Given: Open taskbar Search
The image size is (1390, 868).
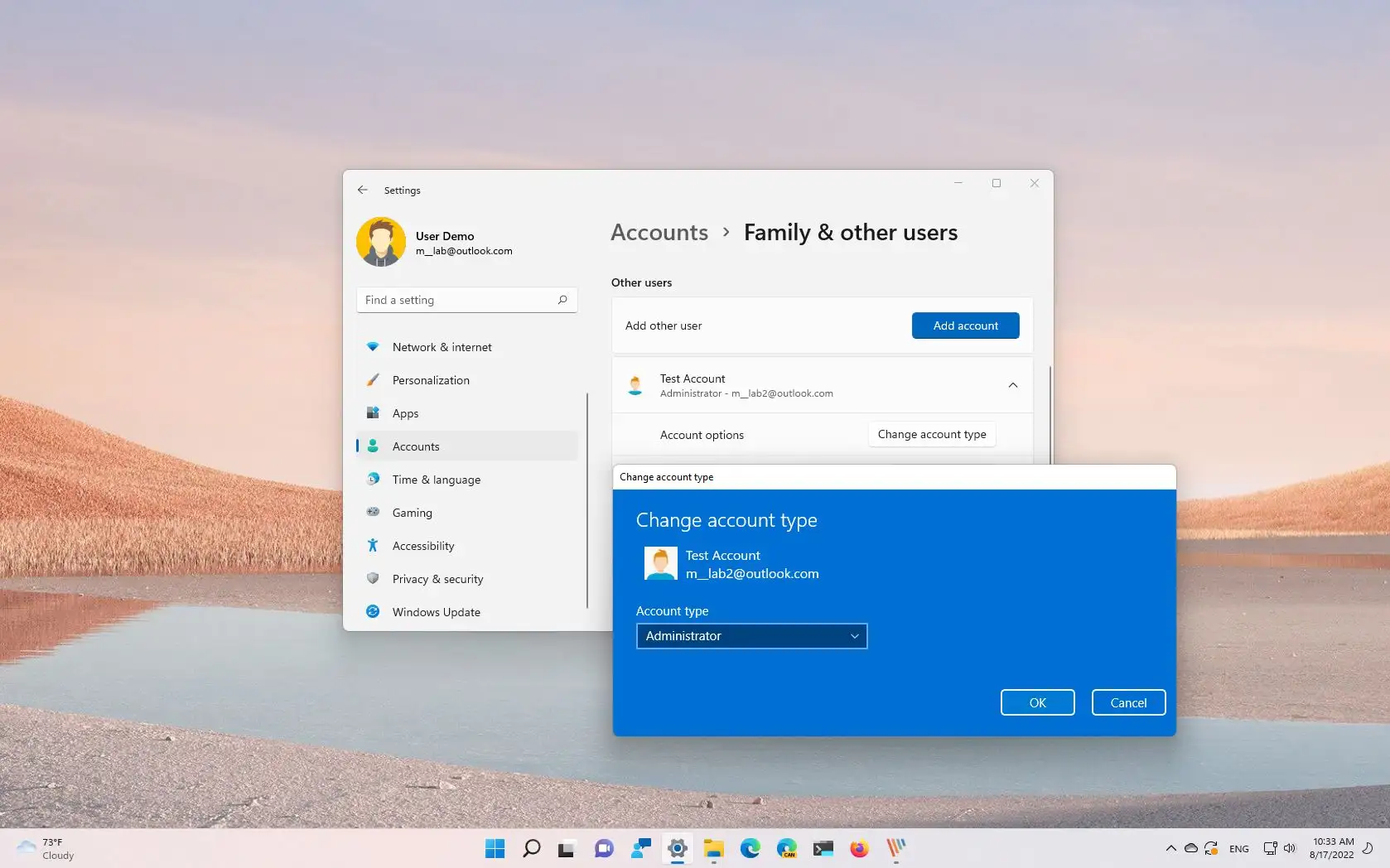Looking at the screenshot, I should coord(532,848).
